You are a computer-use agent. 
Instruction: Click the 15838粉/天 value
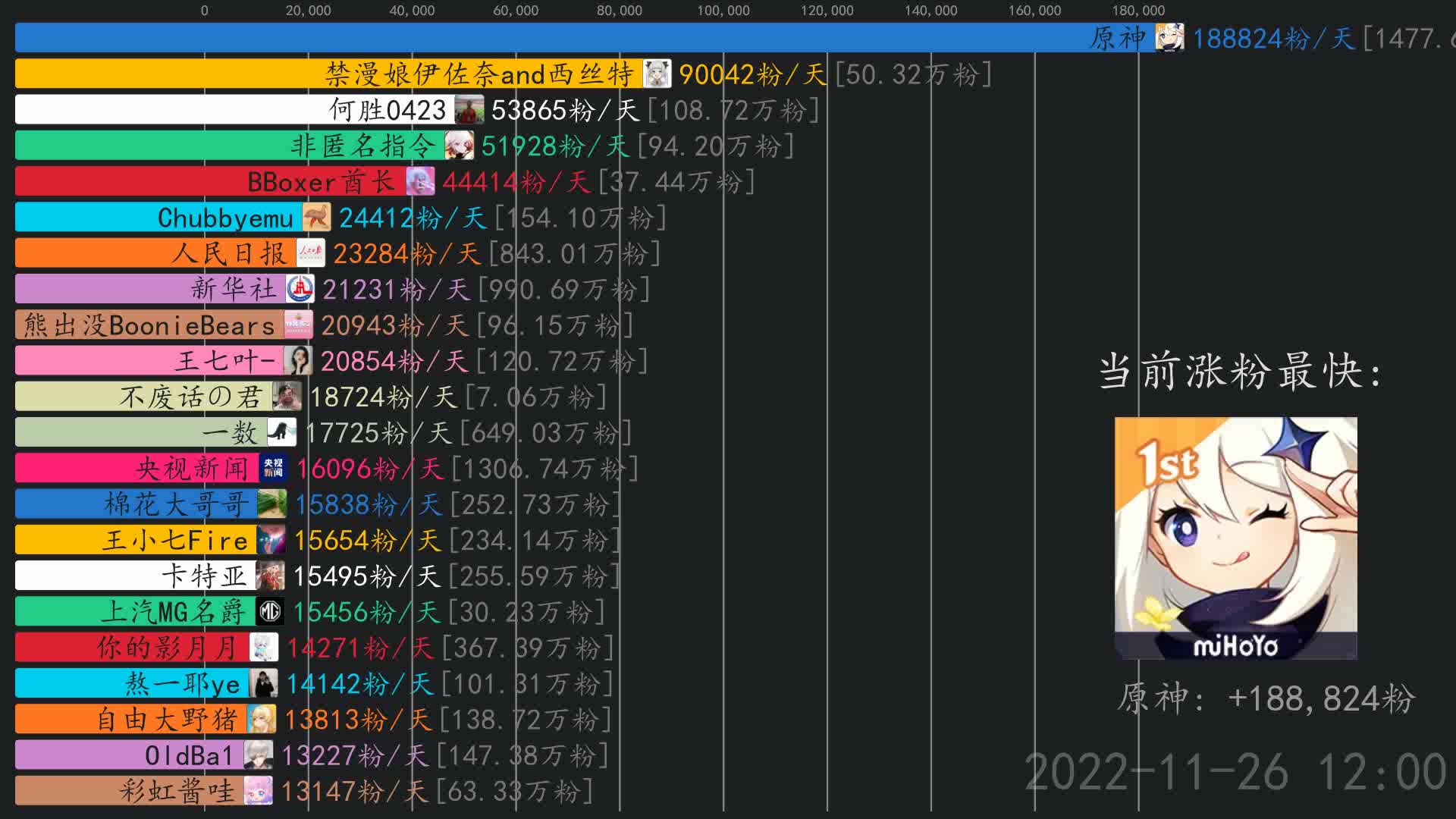click(369, 504)
